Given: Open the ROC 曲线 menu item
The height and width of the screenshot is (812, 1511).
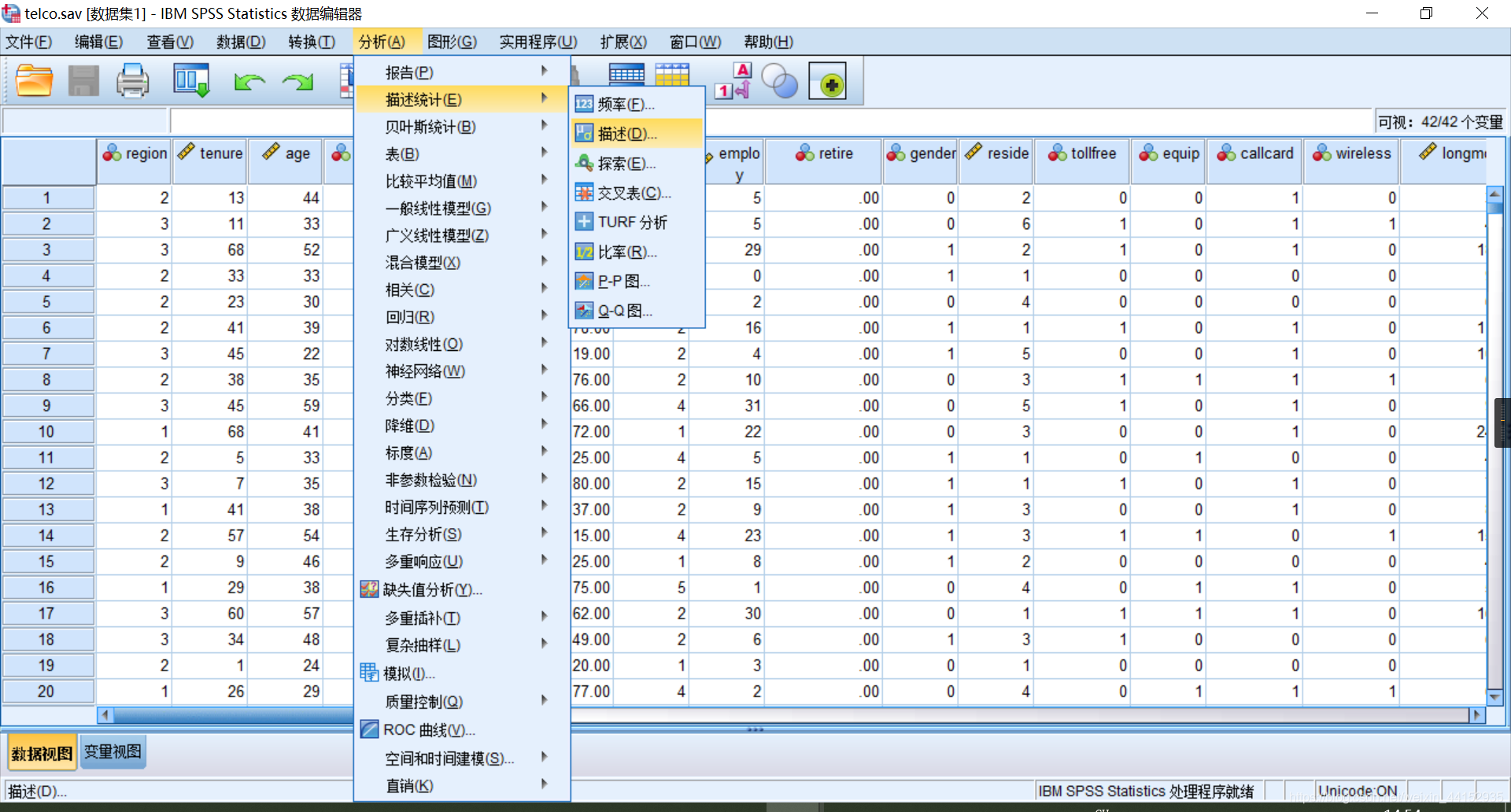Looking at the screenshot, I should click(x=462, y=730).
